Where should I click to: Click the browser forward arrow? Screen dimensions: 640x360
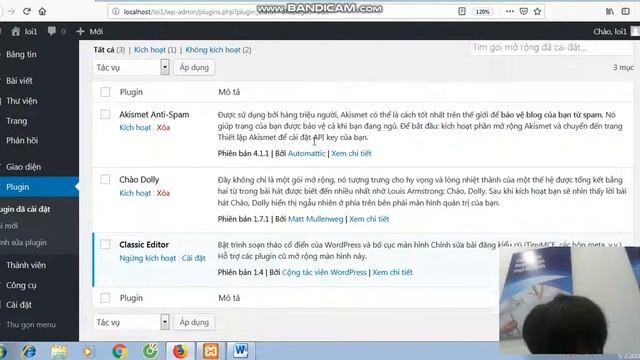[x=11, y=11]
